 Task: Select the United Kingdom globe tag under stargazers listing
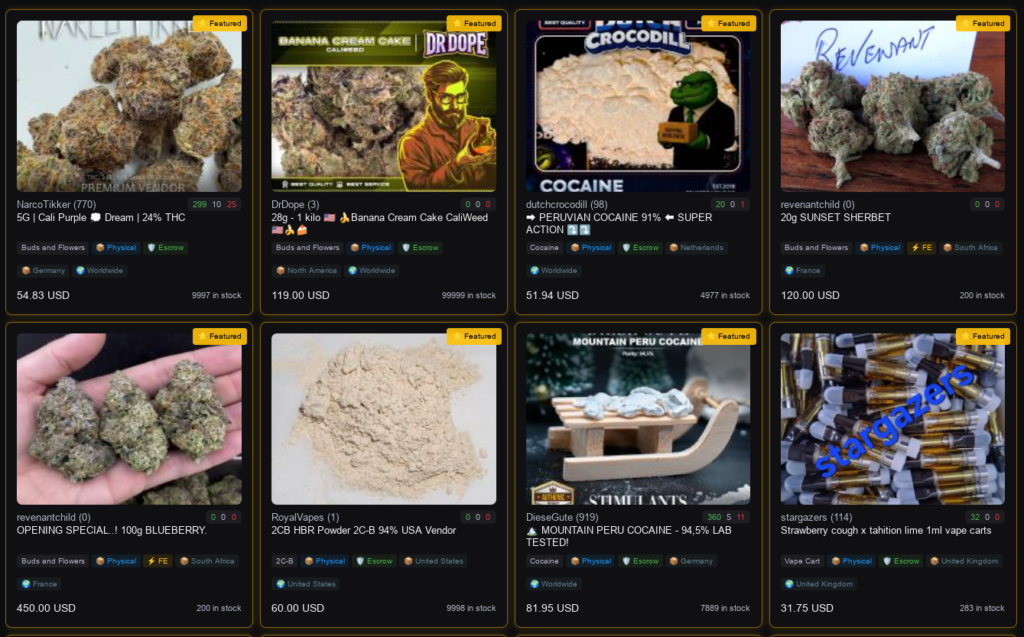(819, 584)
